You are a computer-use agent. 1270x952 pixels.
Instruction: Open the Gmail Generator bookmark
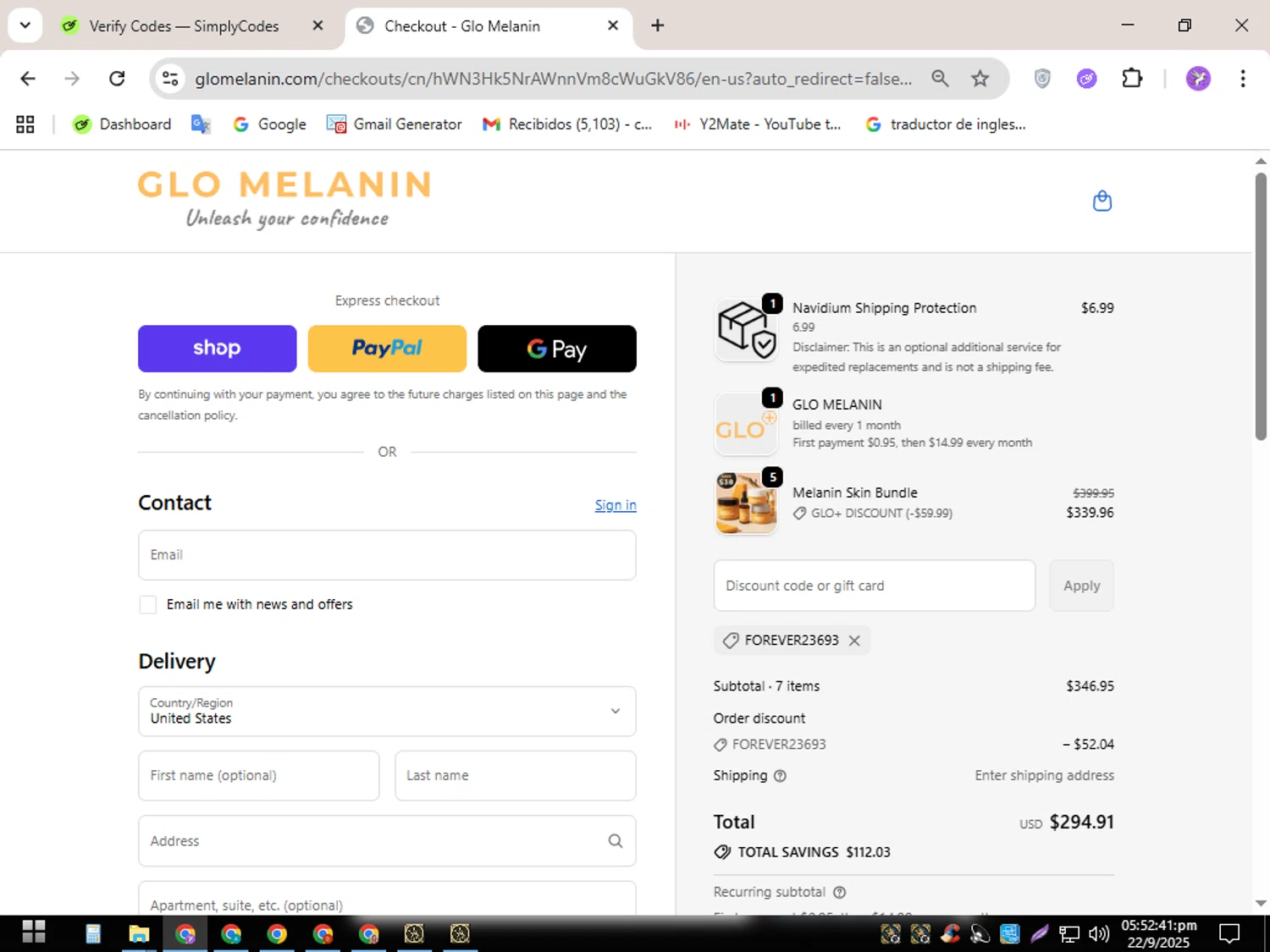pyautogui.click(x=395, y=124)
